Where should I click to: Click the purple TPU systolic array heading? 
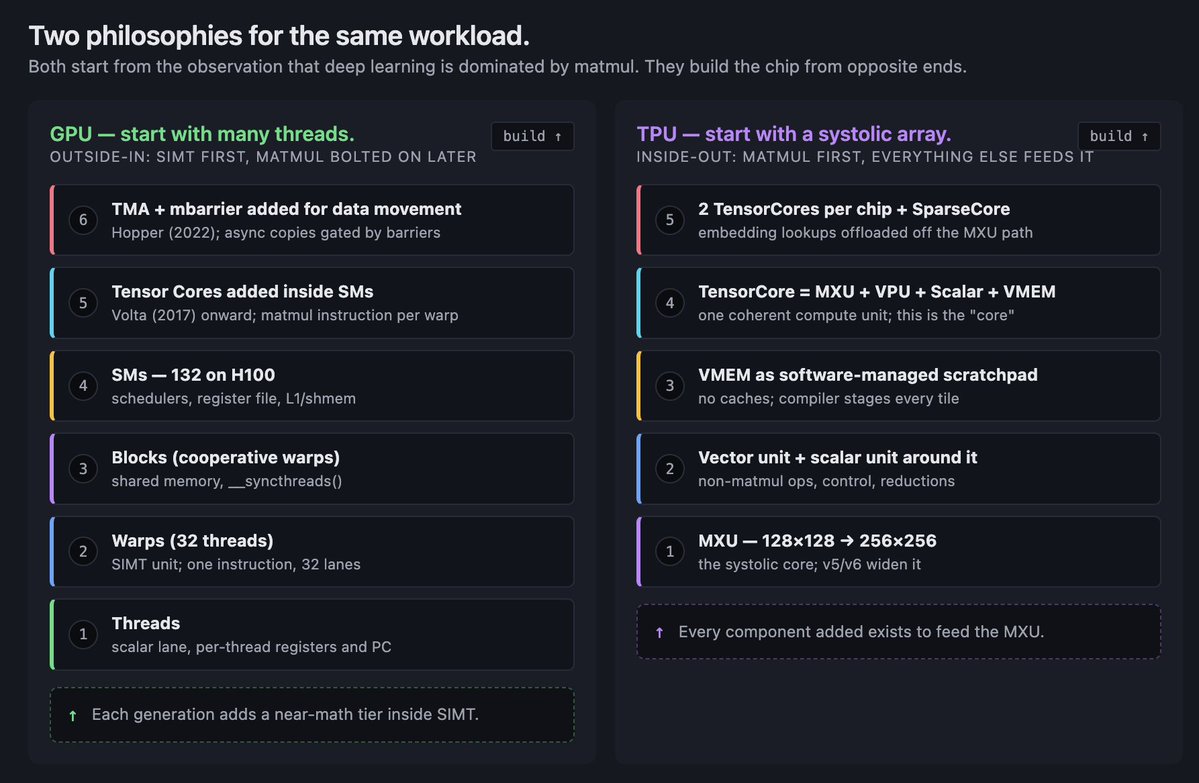(793, 134)
